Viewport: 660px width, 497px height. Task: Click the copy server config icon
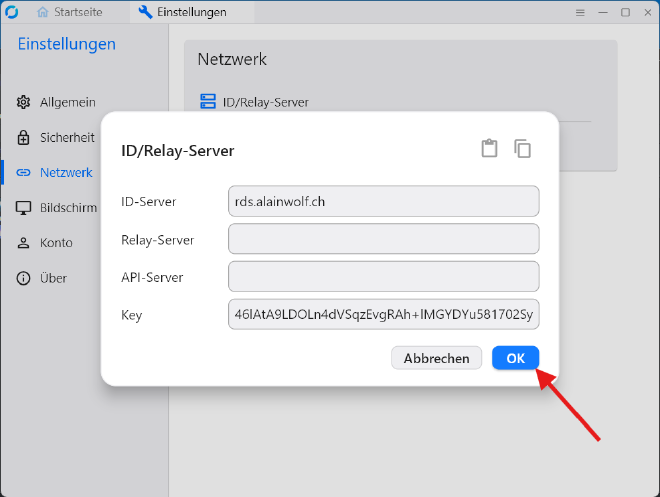click(x=522, y=149)
